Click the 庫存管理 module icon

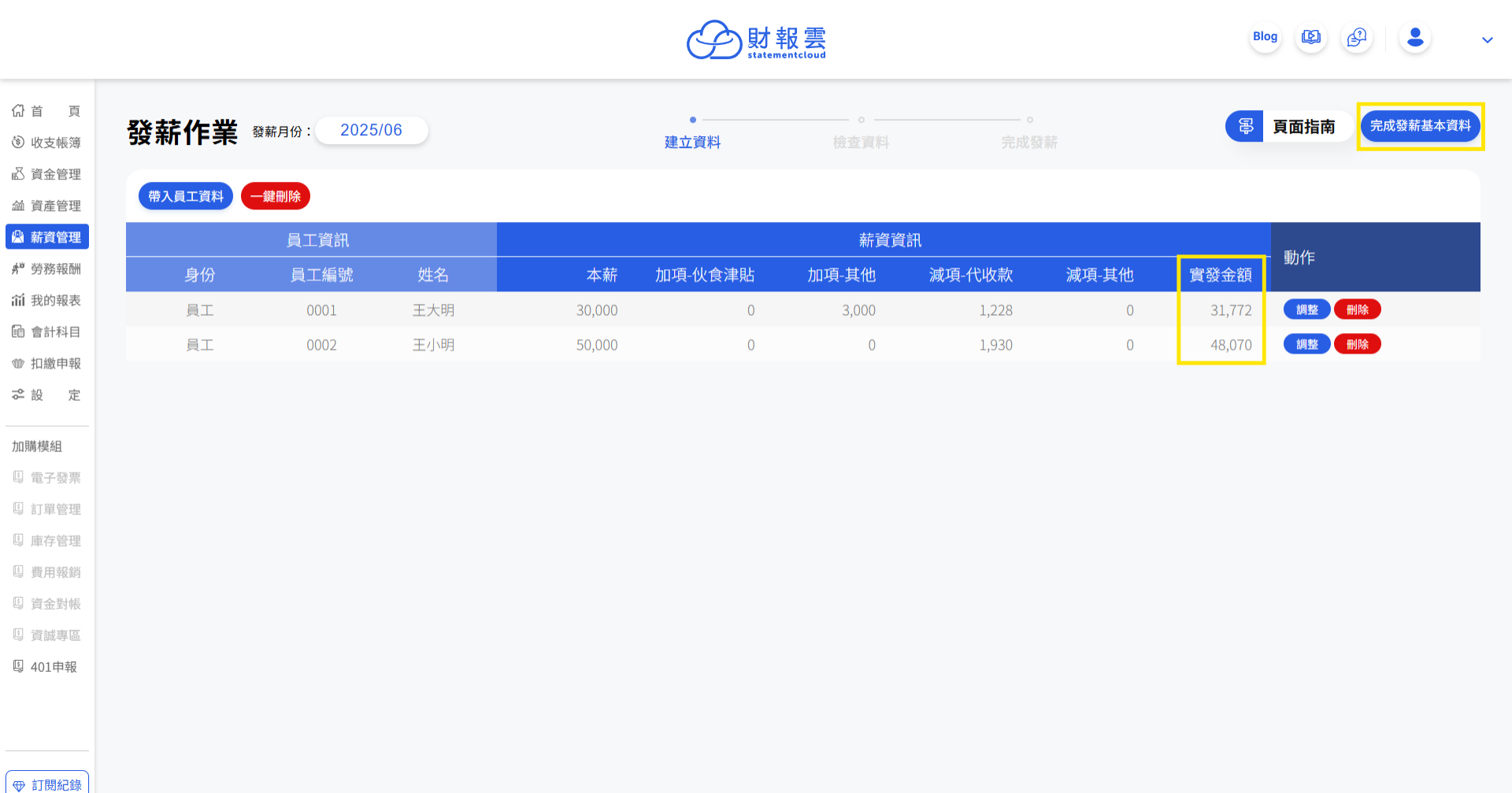click(18, 540)
